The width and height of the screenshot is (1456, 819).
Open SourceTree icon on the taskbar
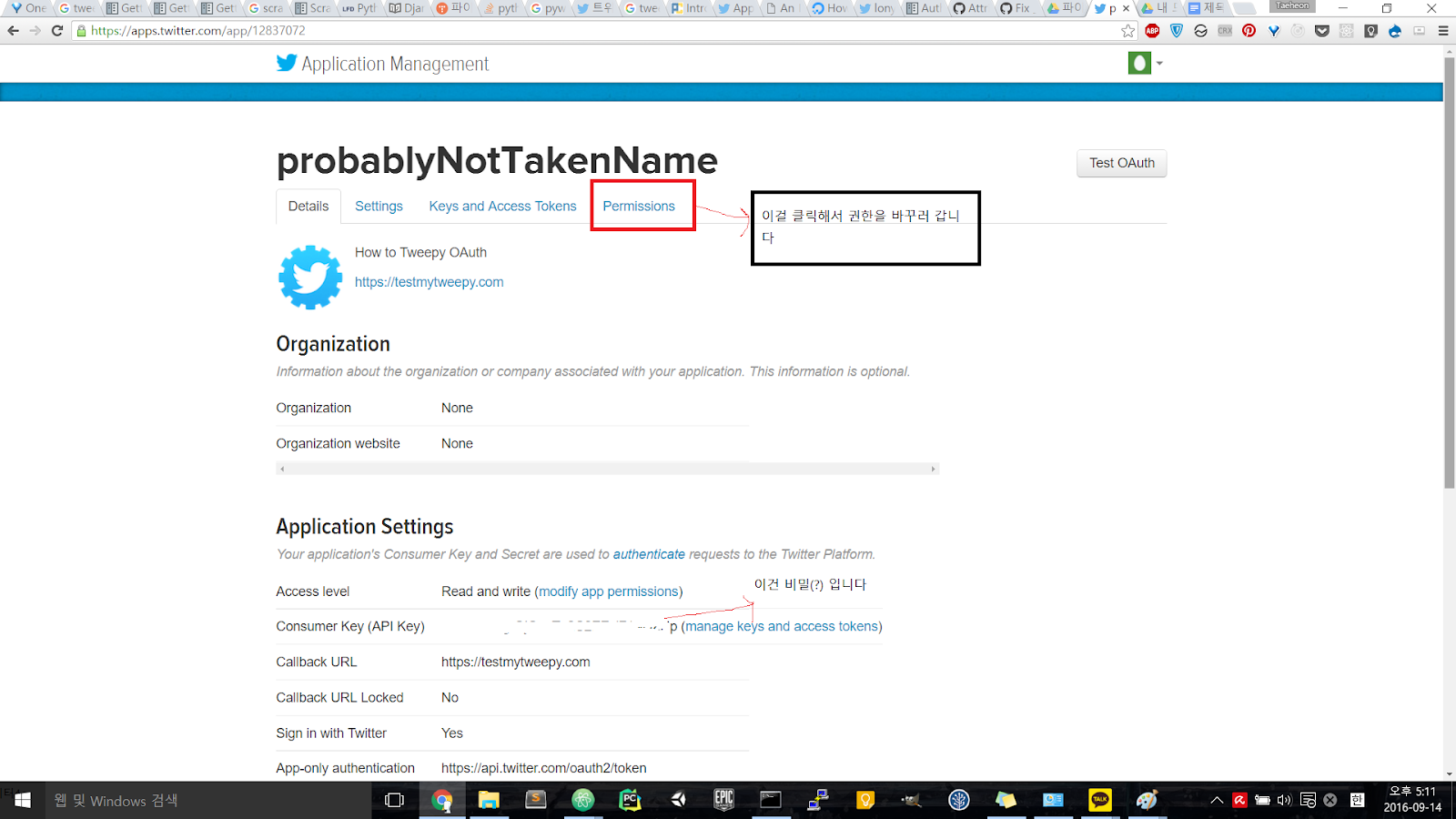click(959, 800)
